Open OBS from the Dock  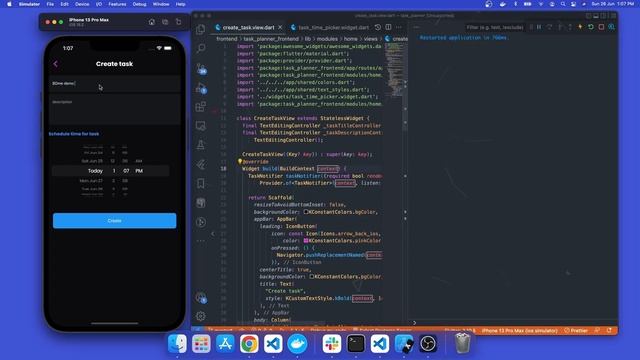pos(428,344)
